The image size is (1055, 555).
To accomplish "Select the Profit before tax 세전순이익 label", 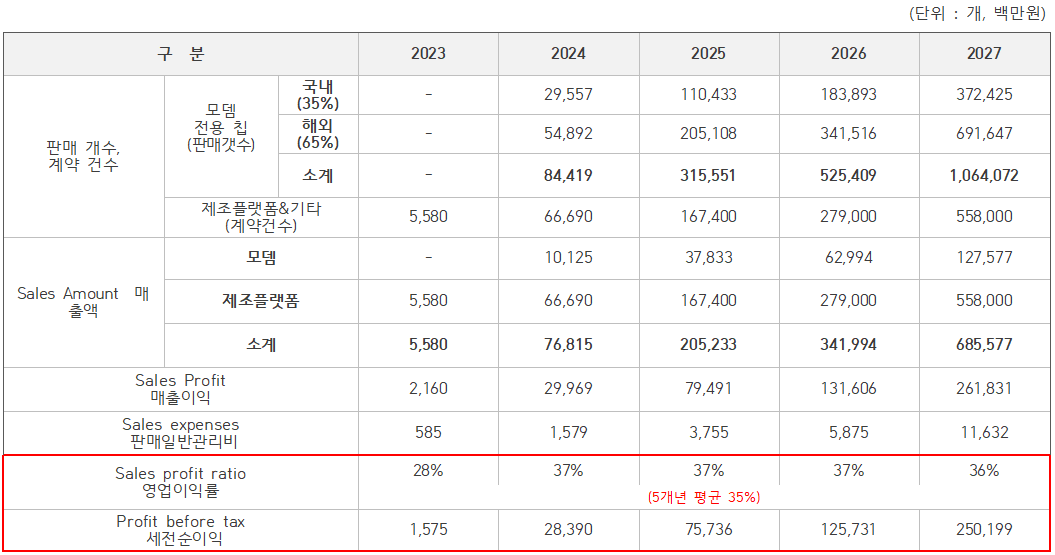I will pos(181,530).
